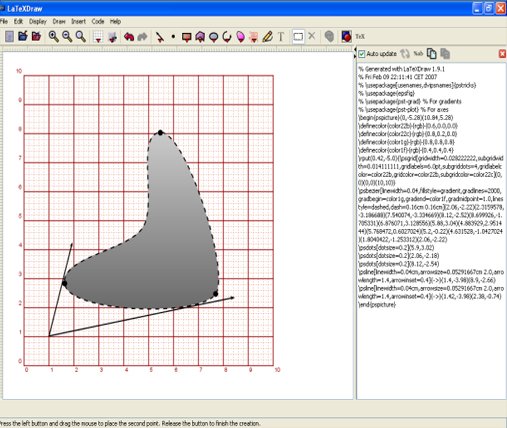This screenshot has height=428, width=507.
Task: Close the code panel with red X
Action: pos(502,54)
